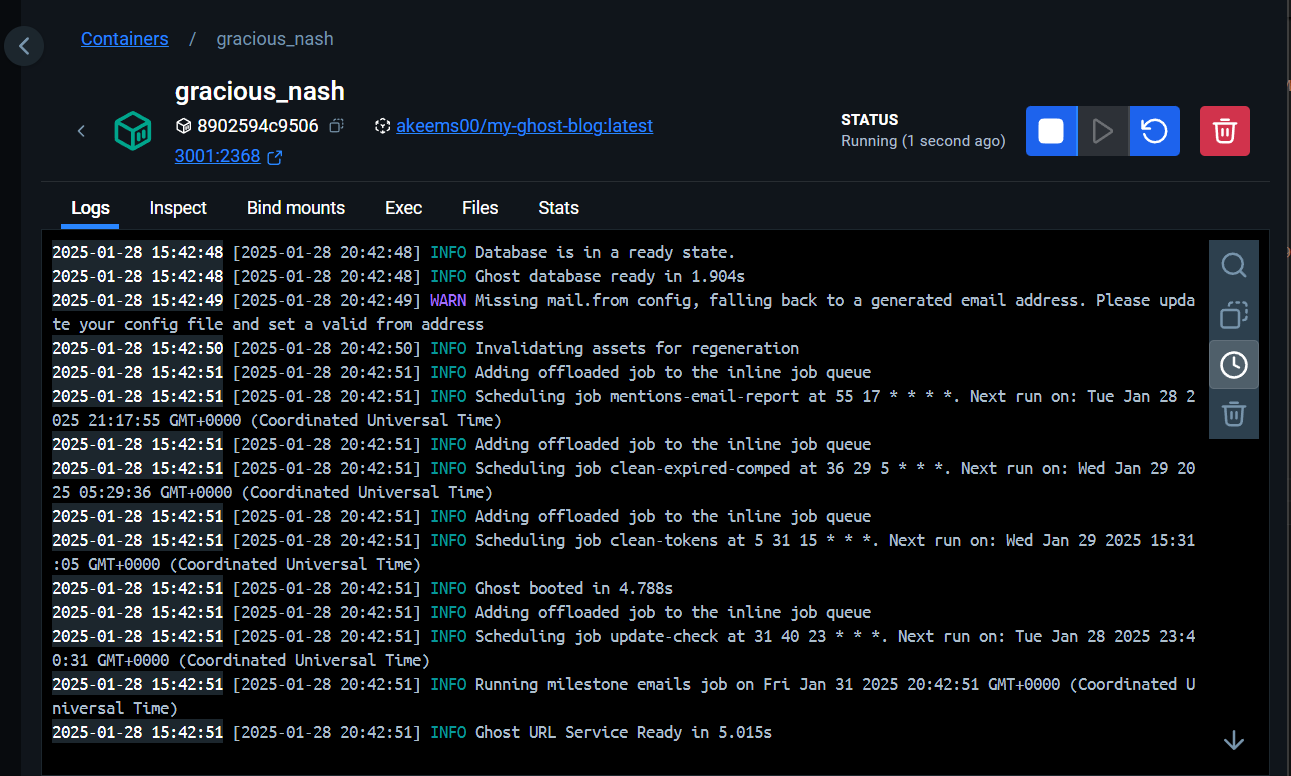Delete the container with red trash button
Viewport: 1291px width, 776px height.
(1225, 131)
